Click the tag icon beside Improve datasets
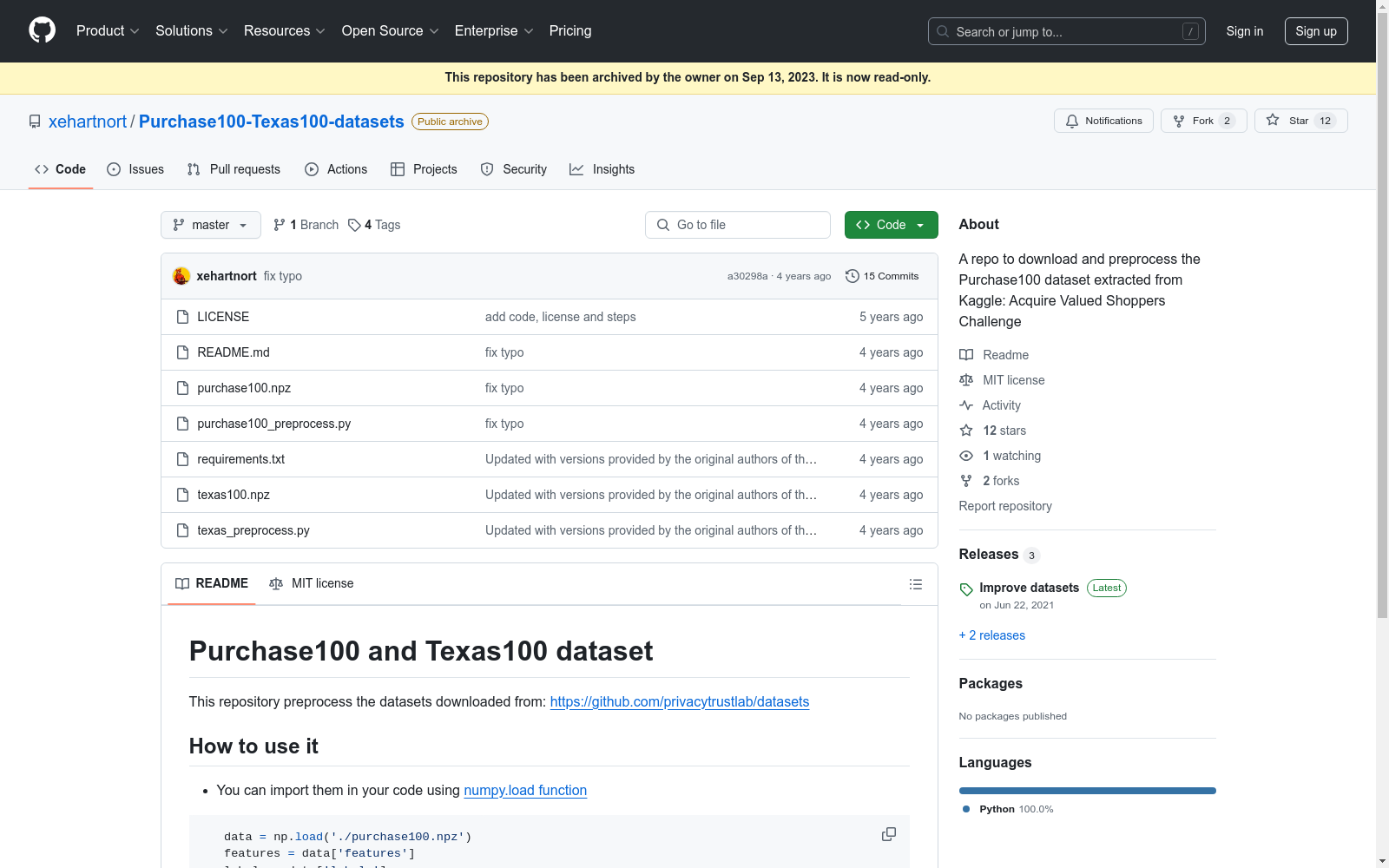 966,589
